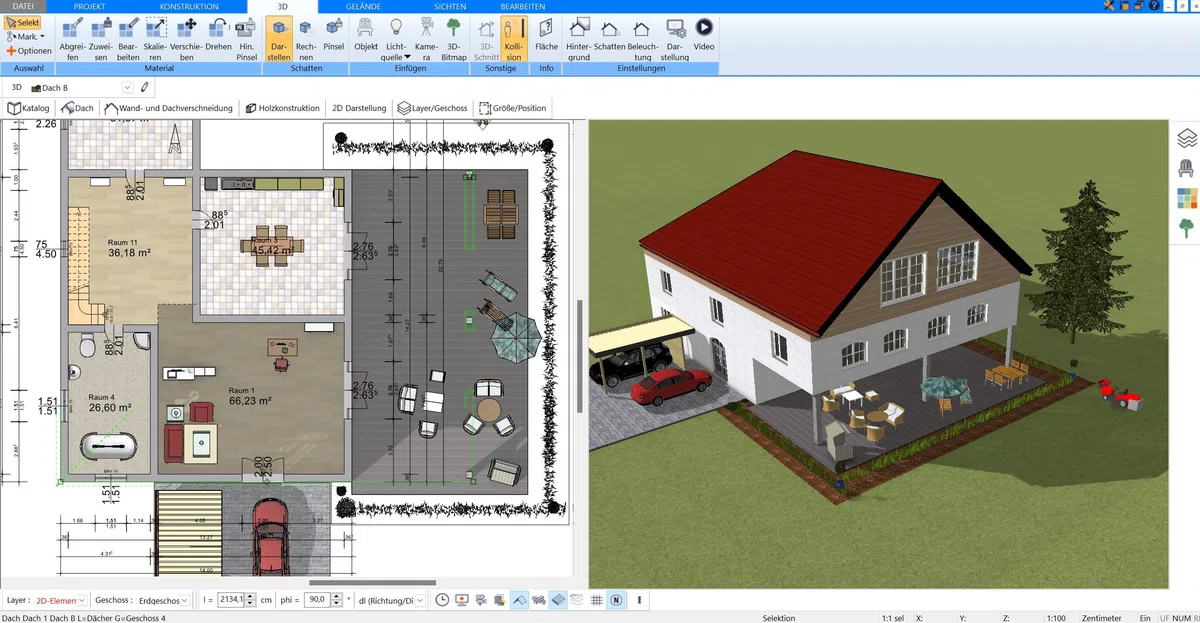Click the length l value stepper arrows

(250, 600)
